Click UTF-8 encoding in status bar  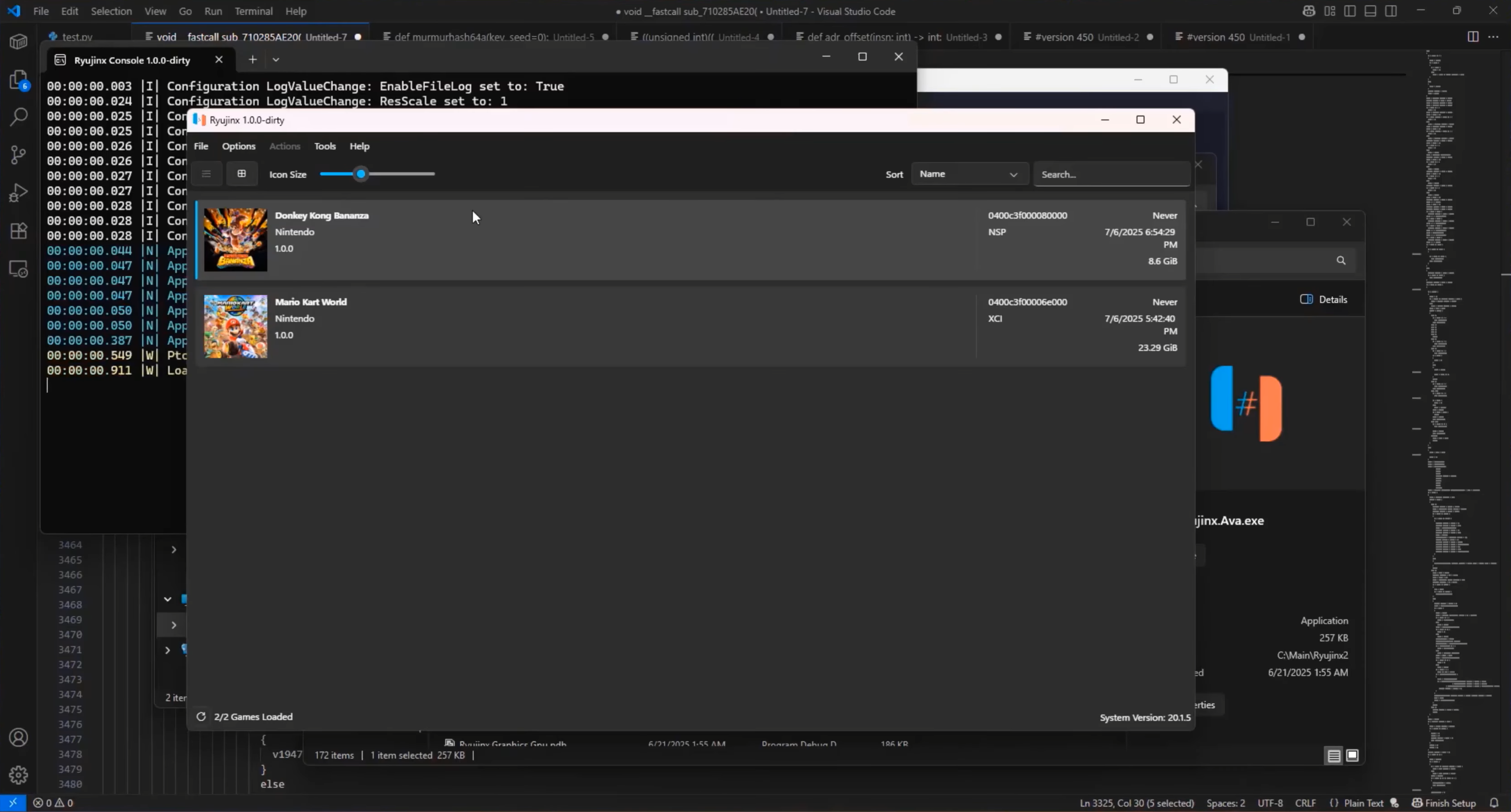pyautogui.click(x=1270, y=803)
